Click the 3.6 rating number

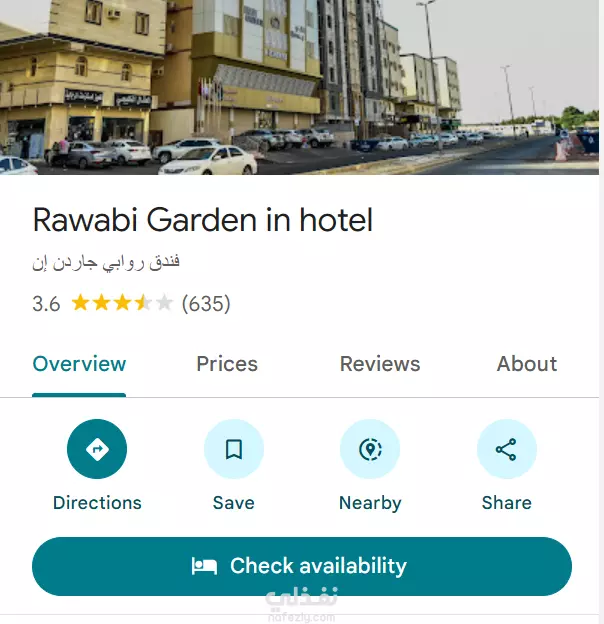point(46,304)
